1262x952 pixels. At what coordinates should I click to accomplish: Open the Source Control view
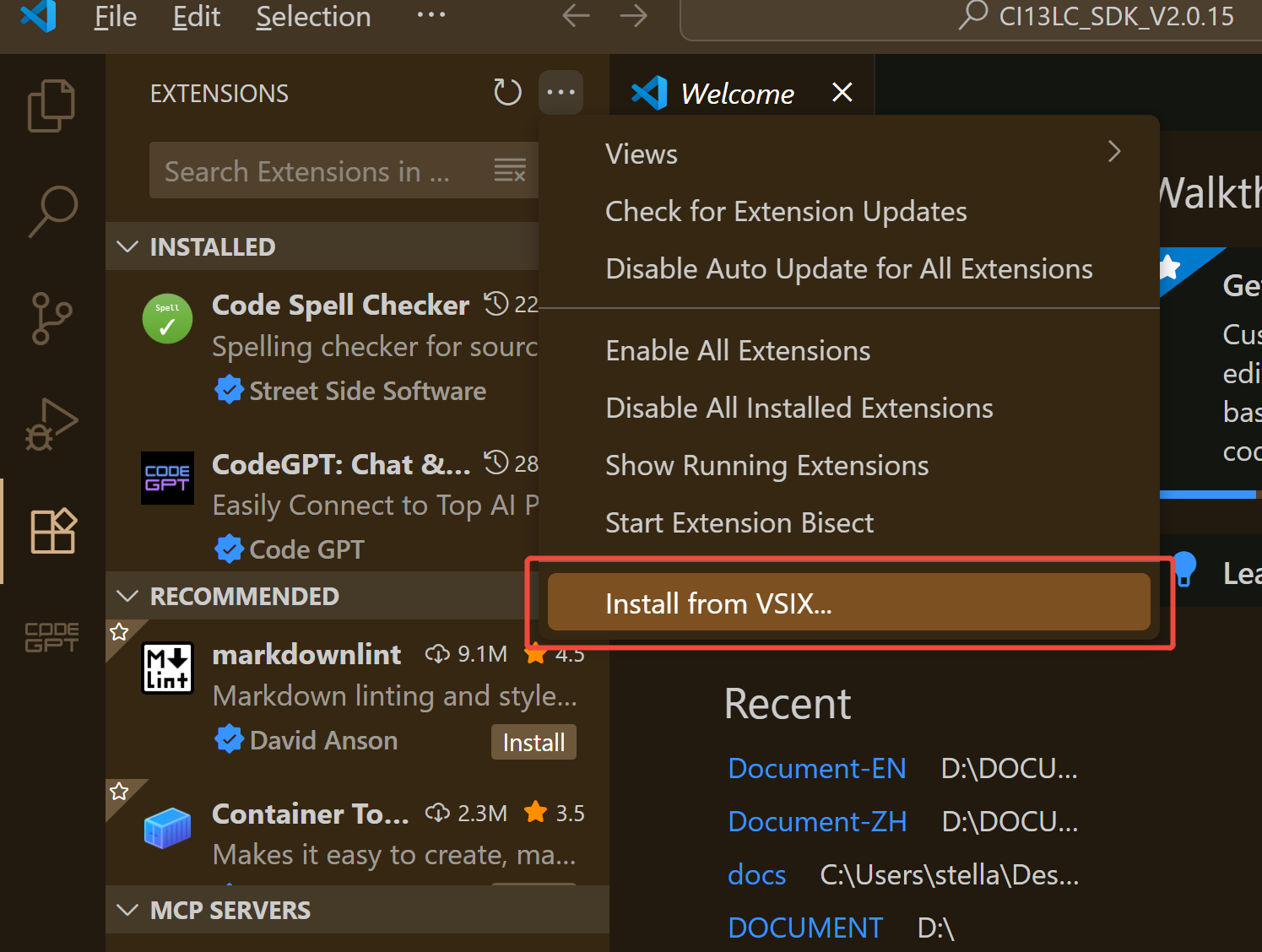pos(51,318)
